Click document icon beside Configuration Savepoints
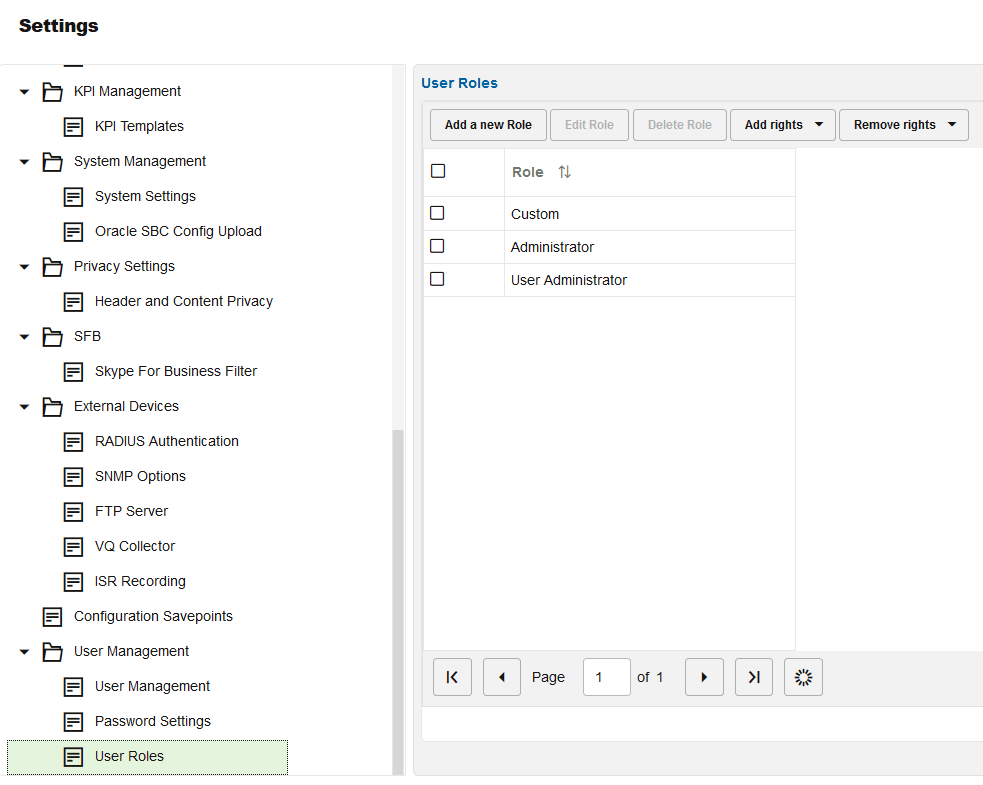Viewport: 983px width, 785px height. coord(52,616)
